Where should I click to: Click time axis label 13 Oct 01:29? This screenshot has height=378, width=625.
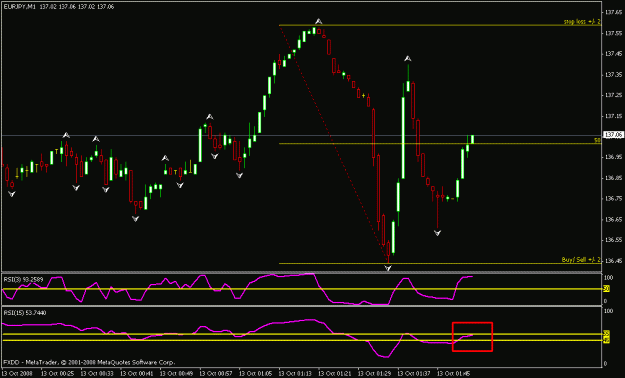pyautogui.click(x=374, y=374)
